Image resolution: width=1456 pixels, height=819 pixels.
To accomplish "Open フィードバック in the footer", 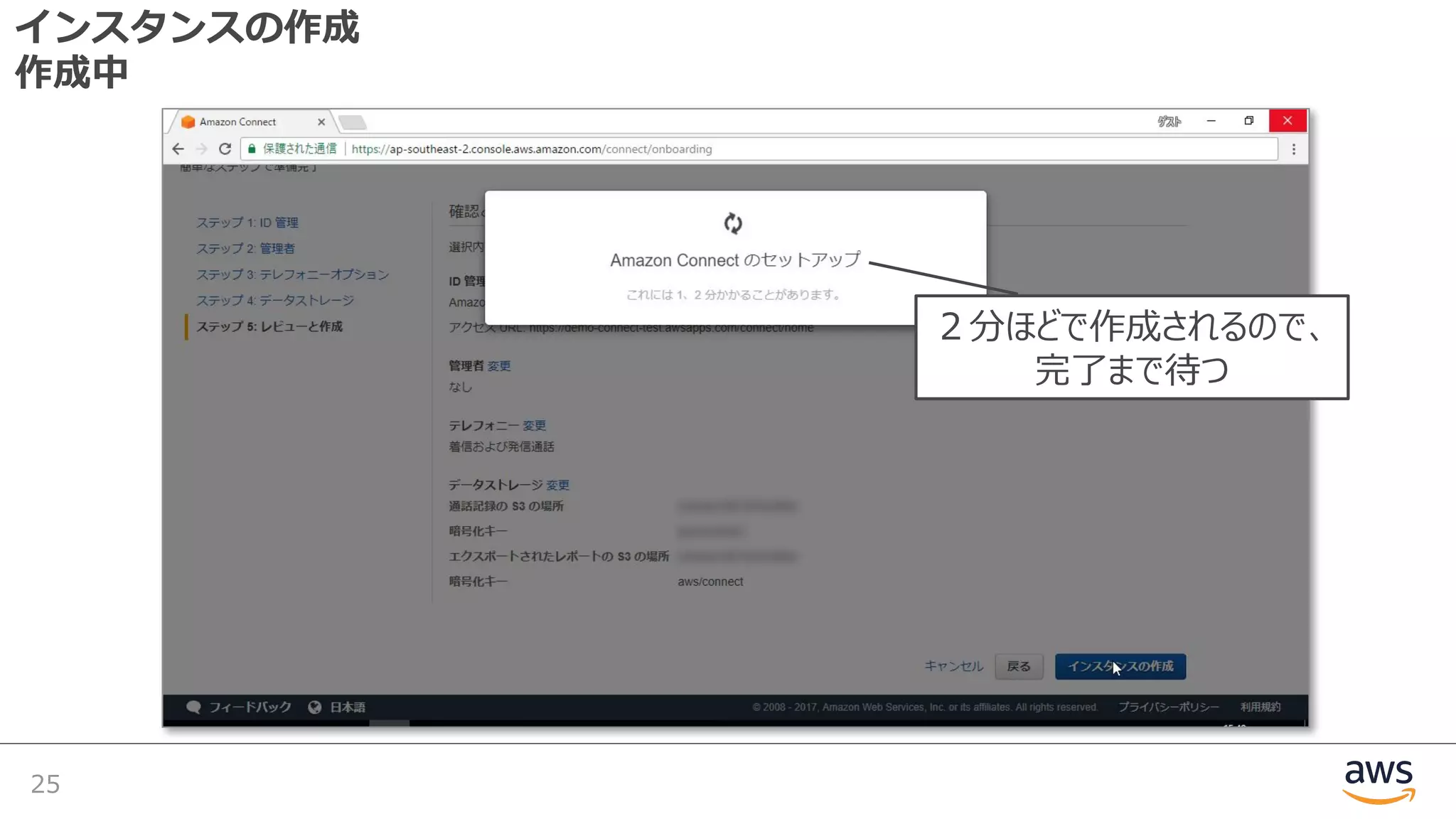I will [x=250, y=707].
